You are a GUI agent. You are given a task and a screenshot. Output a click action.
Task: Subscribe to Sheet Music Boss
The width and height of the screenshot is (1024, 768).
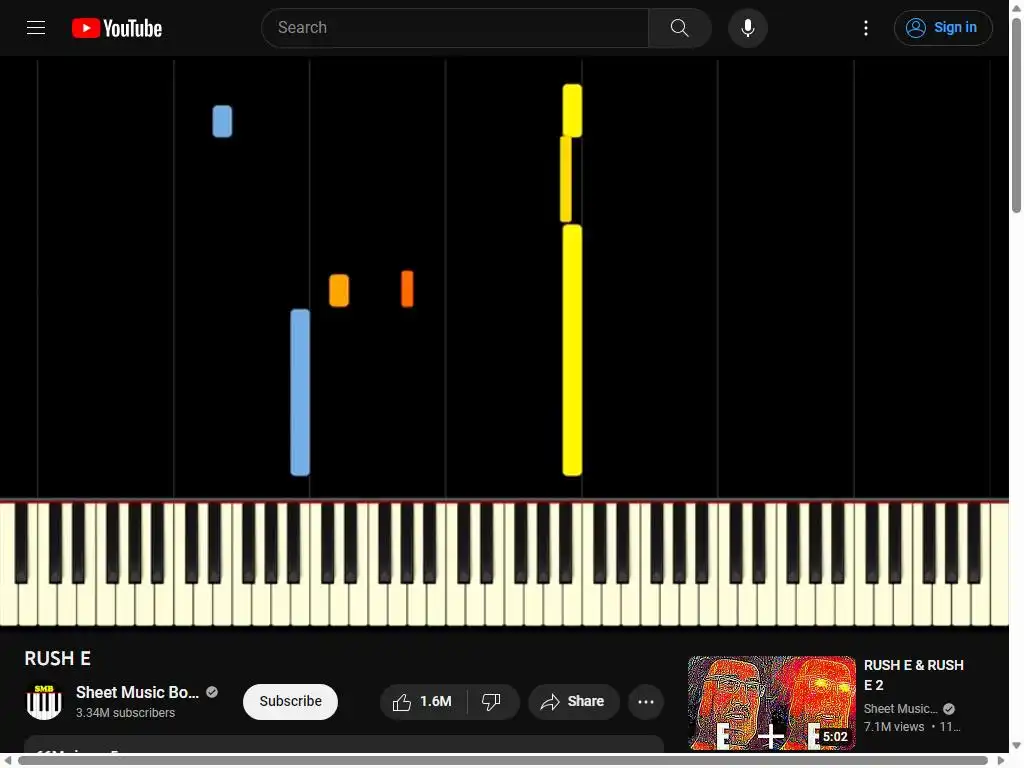[291, 701]
